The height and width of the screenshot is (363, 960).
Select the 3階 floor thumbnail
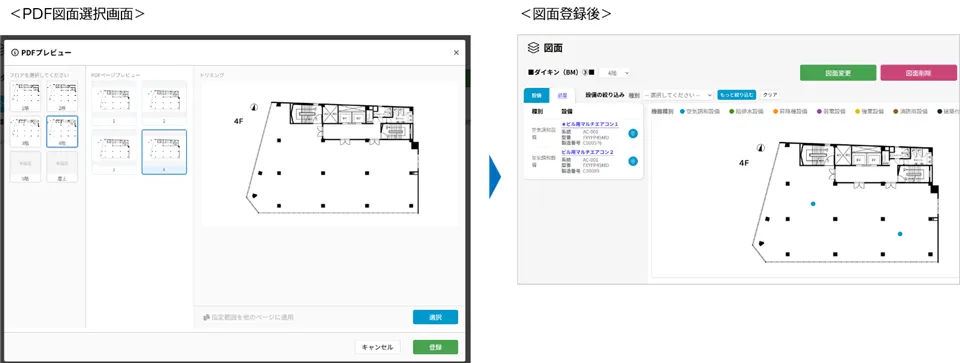coord(26,132)
